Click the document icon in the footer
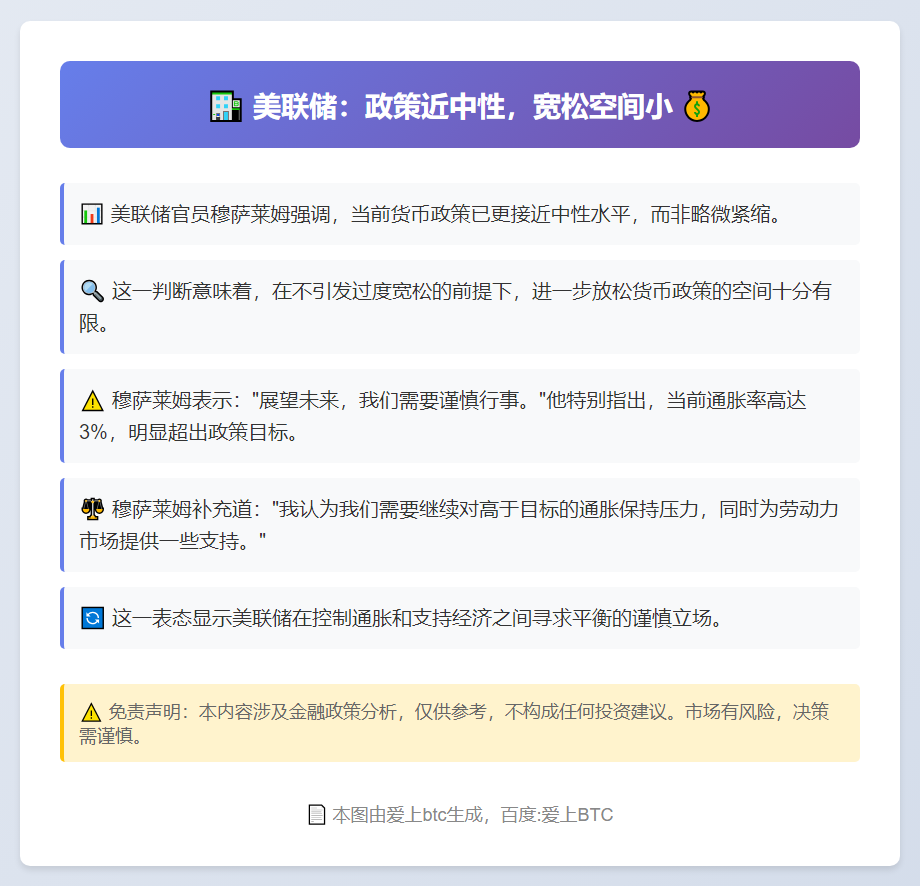The height and width of the screenshot is (886, 920). coord(316,814)
